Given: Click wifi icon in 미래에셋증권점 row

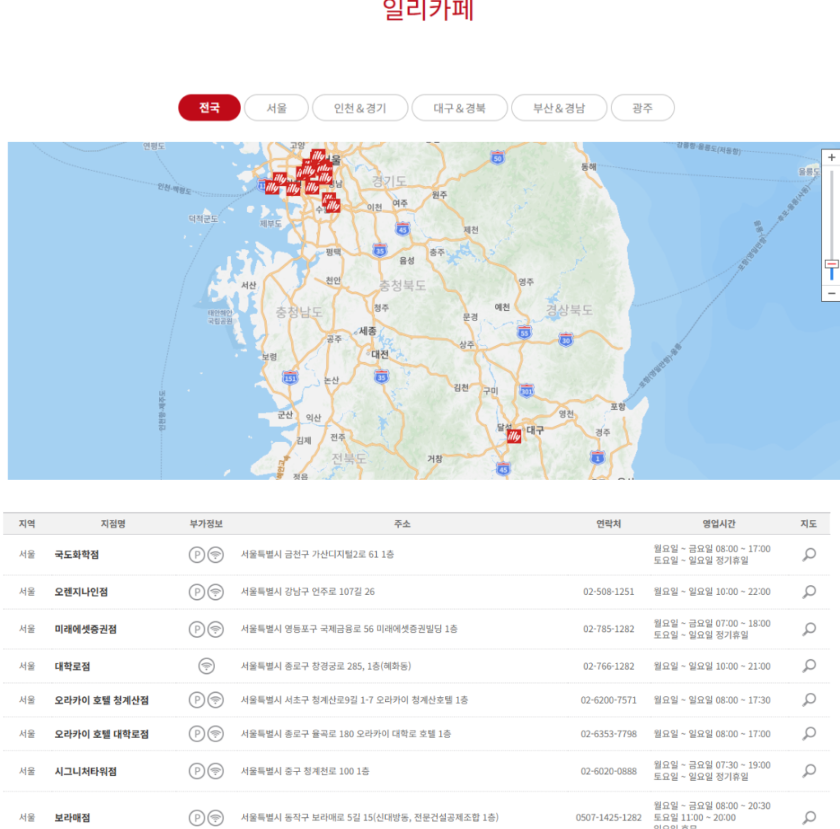Looking at the screenshot, I should click(x=216, y=629).
